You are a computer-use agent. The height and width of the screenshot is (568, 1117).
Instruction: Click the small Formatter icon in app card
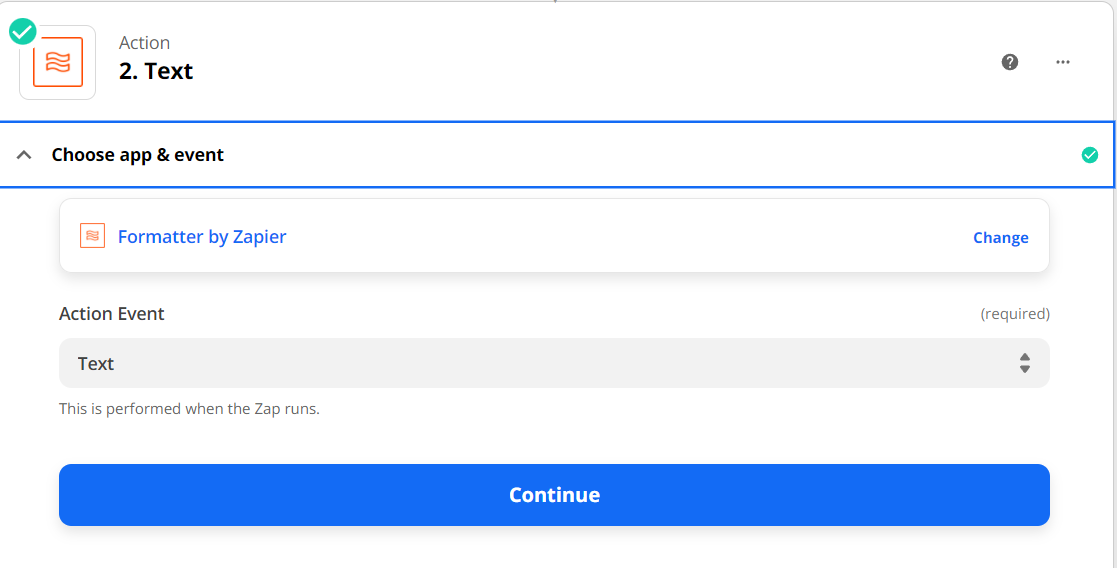tap(92, 237)
